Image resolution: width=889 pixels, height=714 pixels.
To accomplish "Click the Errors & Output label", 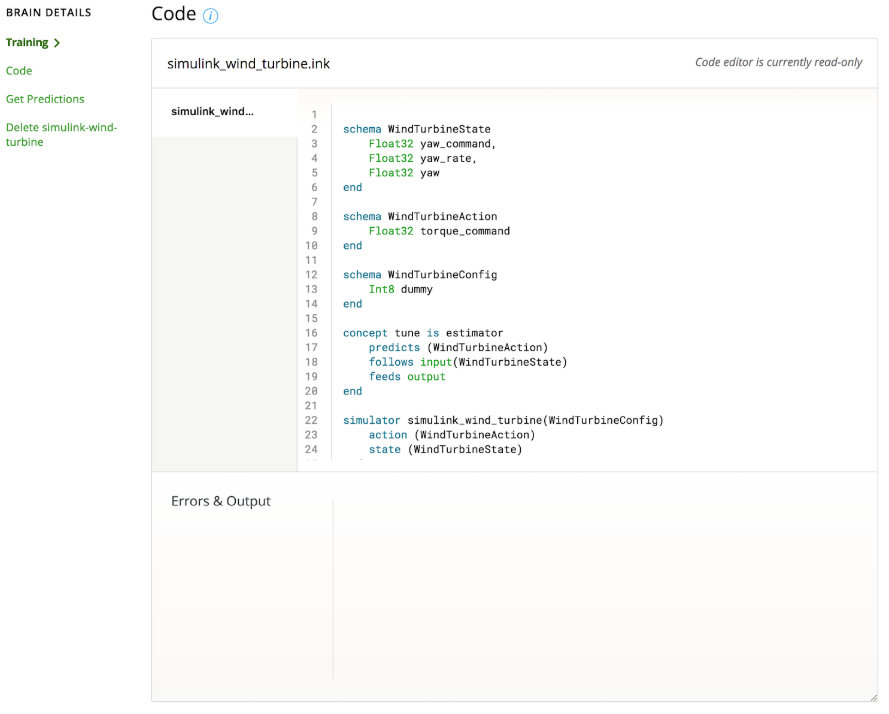I will [x=221, y=501].
